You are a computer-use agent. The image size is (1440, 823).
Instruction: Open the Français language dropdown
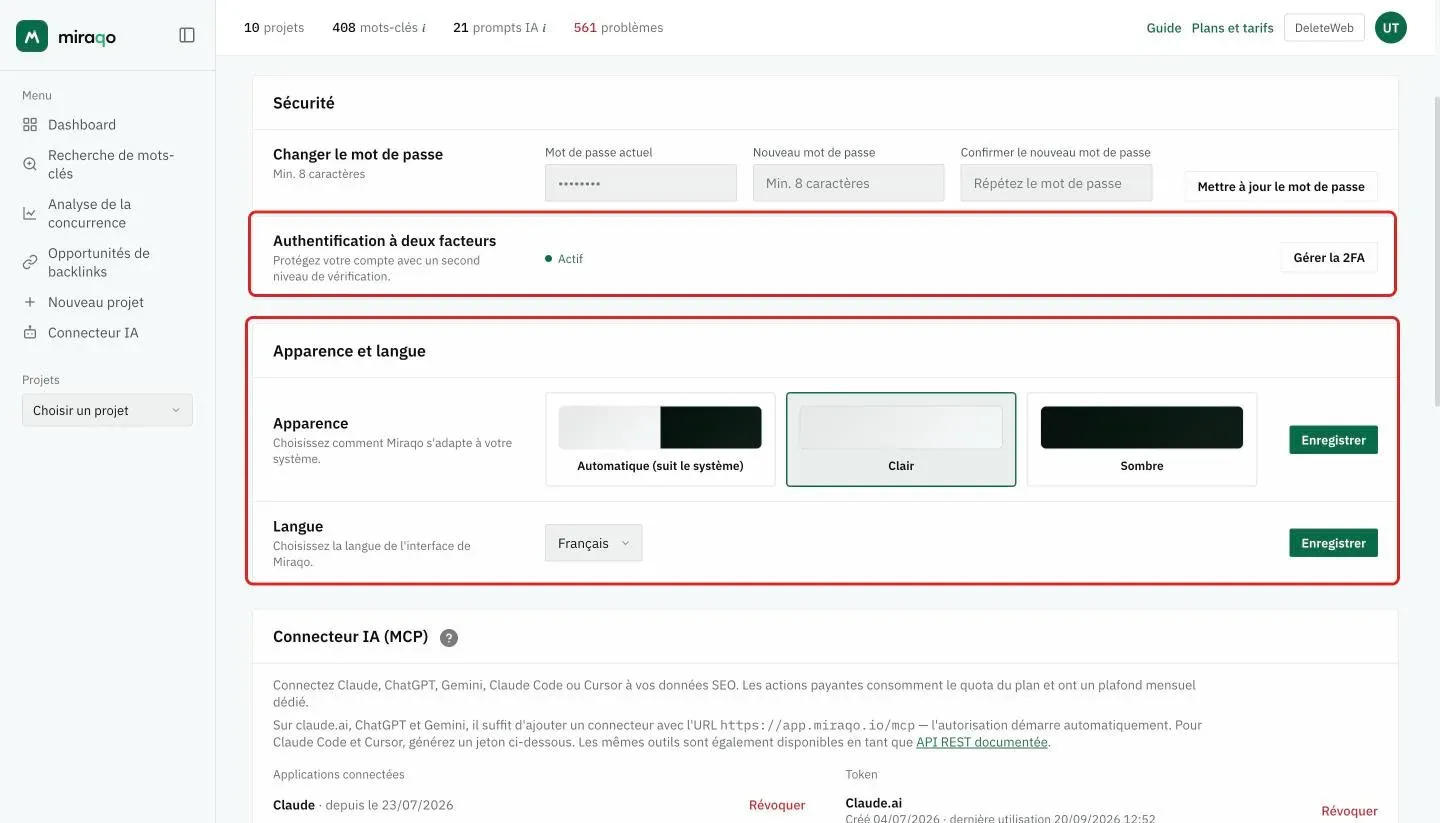pos(594,543)
